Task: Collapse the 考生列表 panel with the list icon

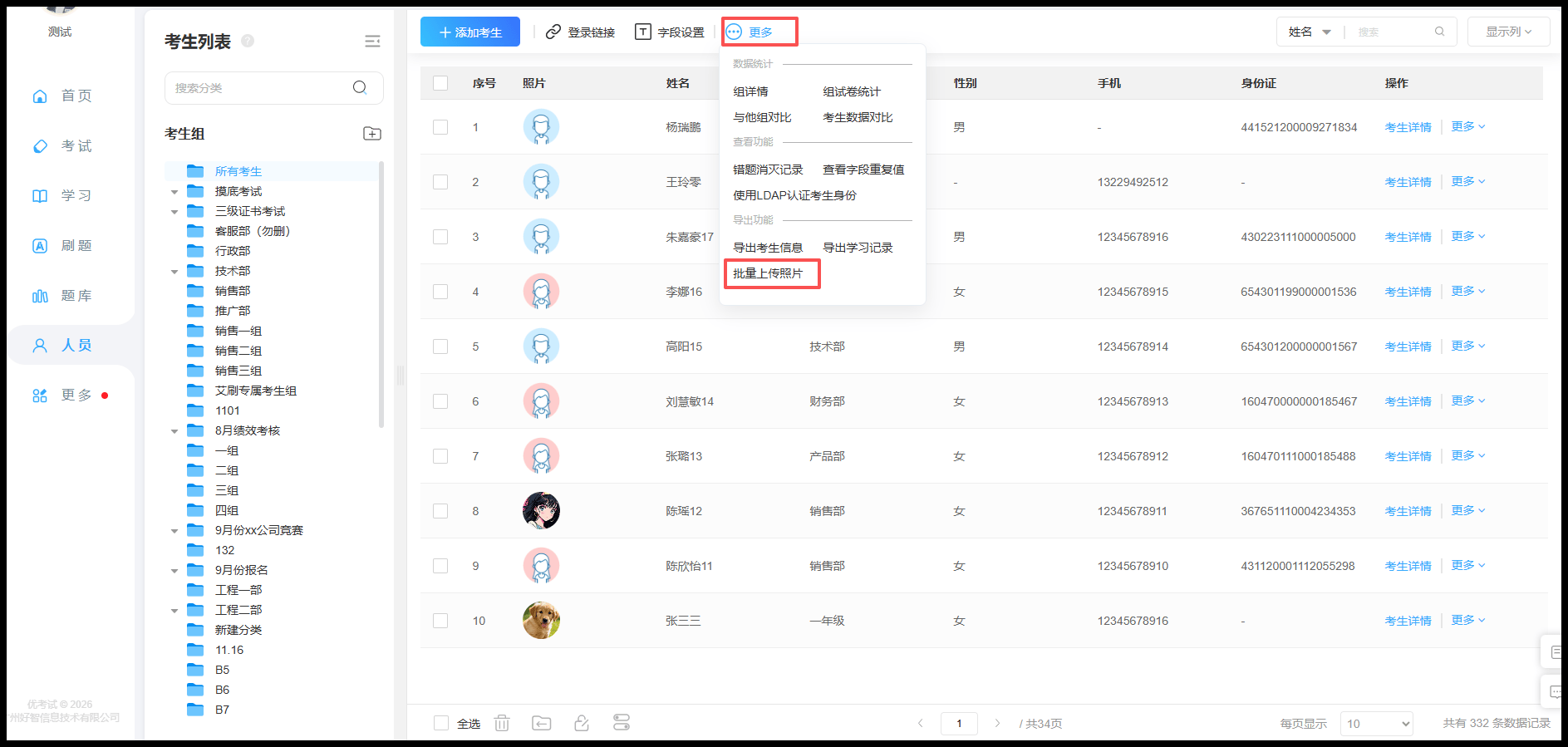Action: 372,42
